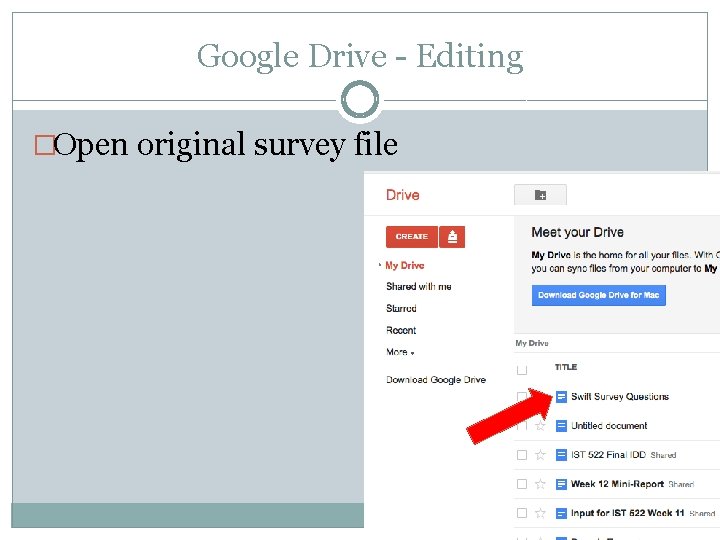Screen dimensions: 720x540
Task: Open Week 12 Mini-Report document
Action: (x=618, y=484)
